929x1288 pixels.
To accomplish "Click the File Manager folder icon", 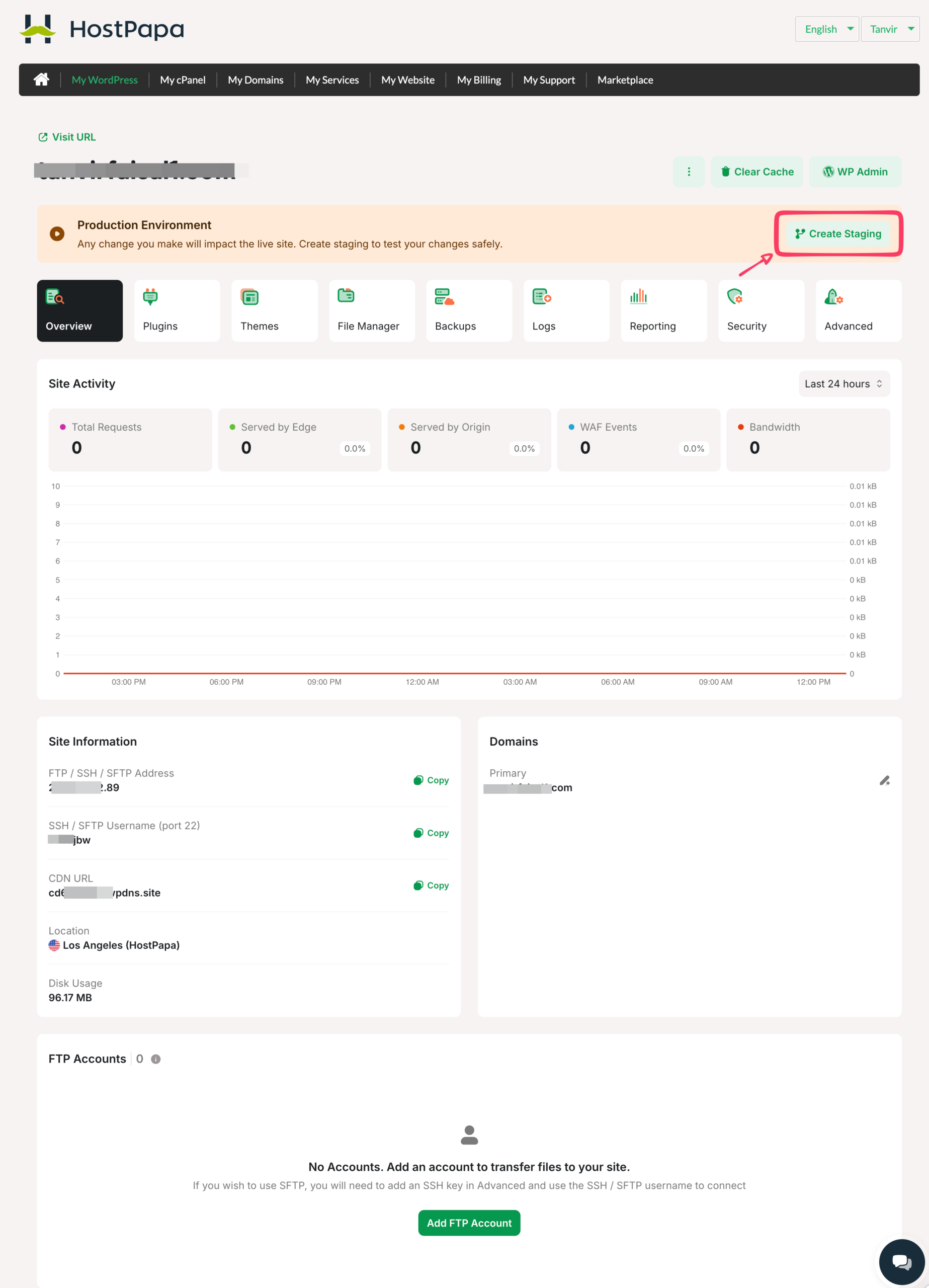I will point(346,295).
